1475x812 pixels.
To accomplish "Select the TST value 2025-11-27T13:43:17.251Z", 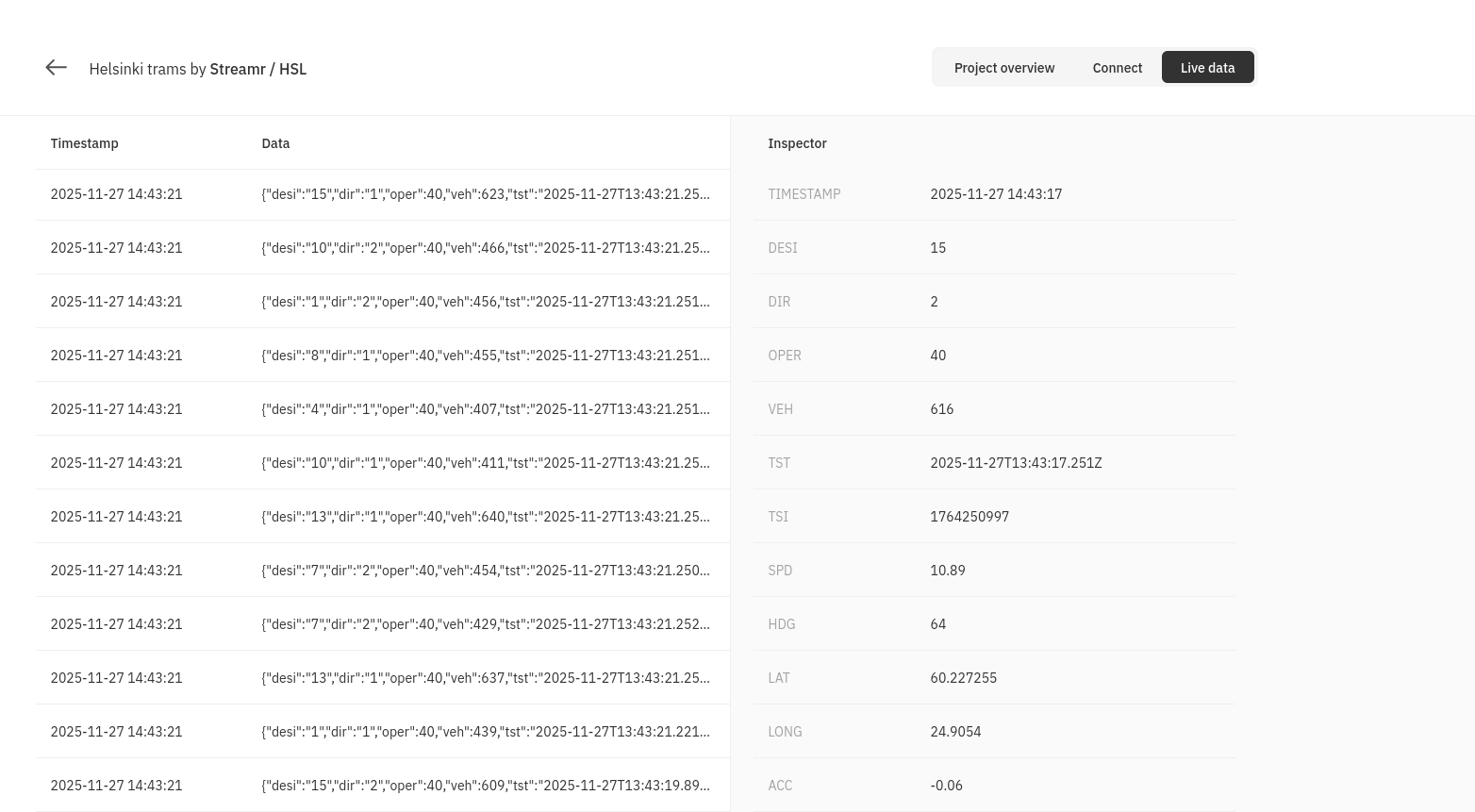I will tap(1016, 462).
